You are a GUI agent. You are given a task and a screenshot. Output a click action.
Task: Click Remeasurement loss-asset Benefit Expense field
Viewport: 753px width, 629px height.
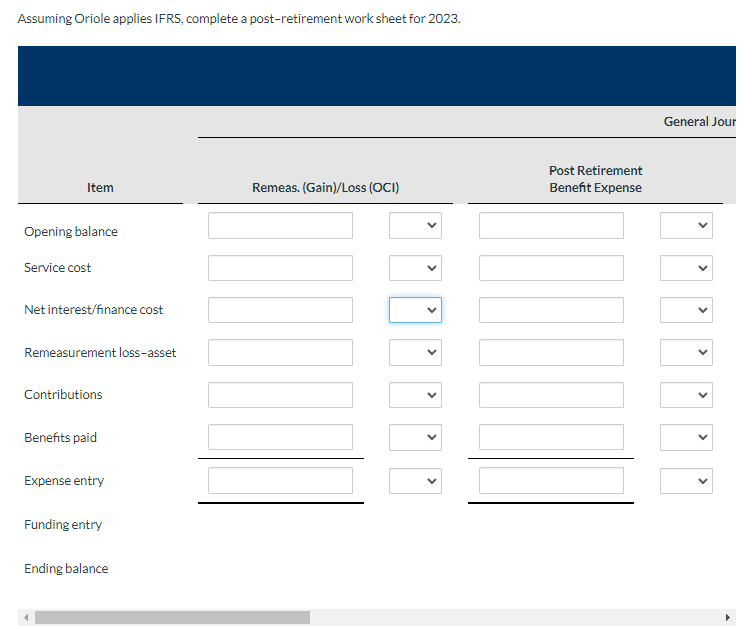coord(551,352)
